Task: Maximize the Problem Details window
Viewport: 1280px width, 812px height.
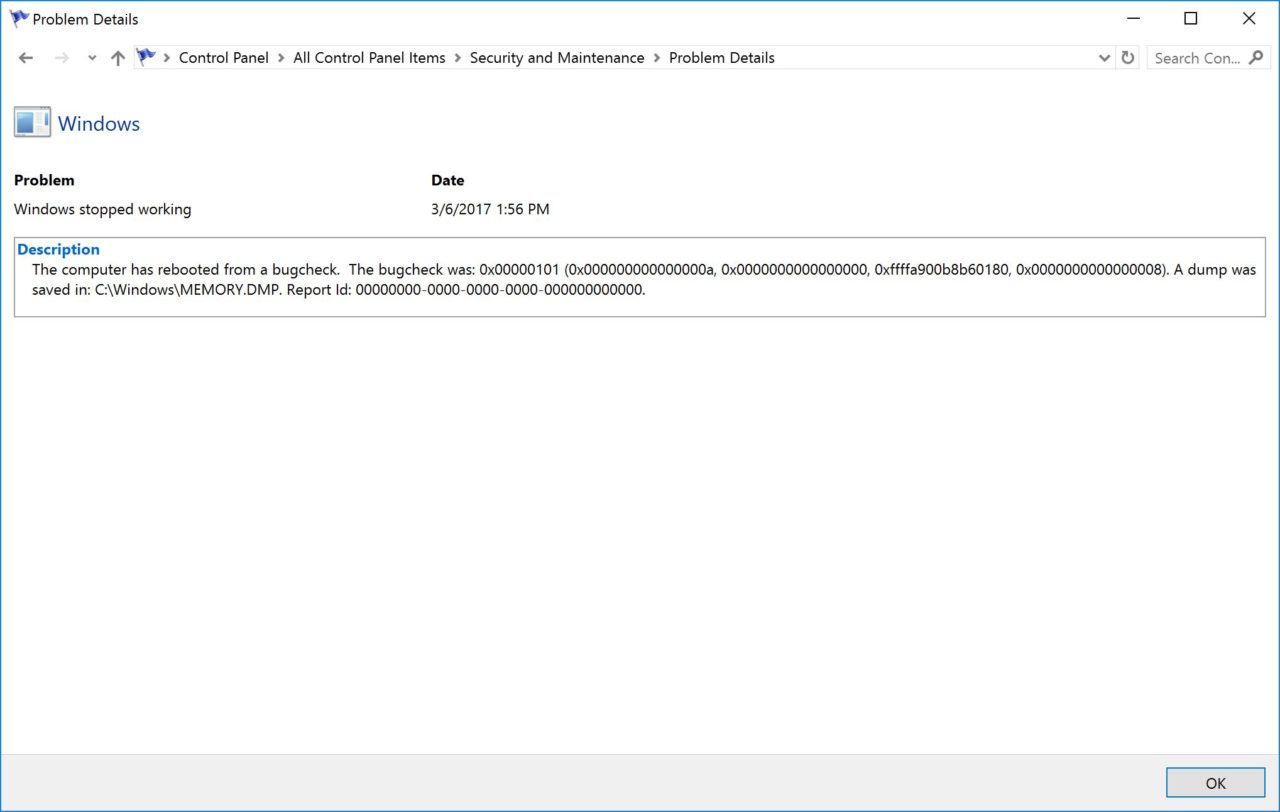Action: tap(1191, 18)
